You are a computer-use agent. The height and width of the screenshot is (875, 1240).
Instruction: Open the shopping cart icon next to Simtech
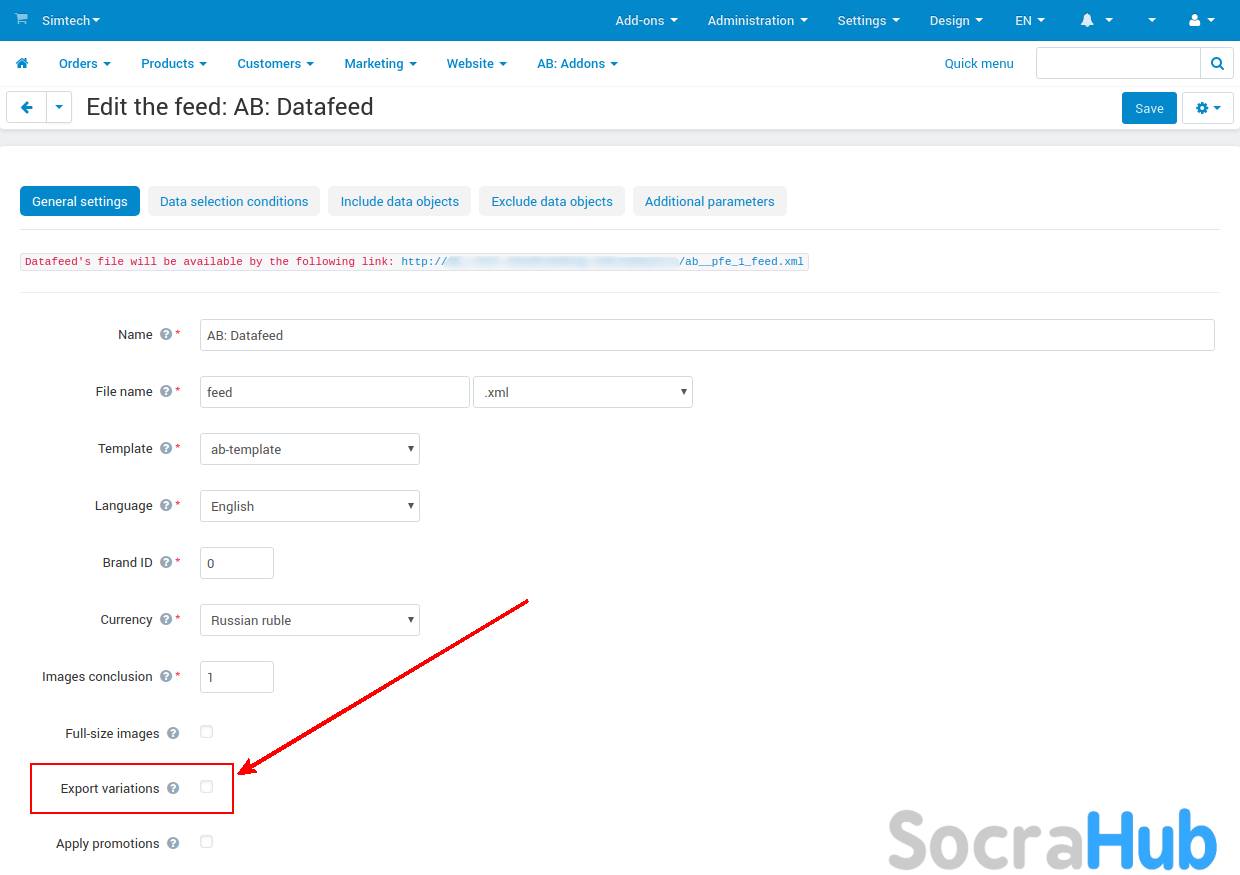click(x=21, y=20)
